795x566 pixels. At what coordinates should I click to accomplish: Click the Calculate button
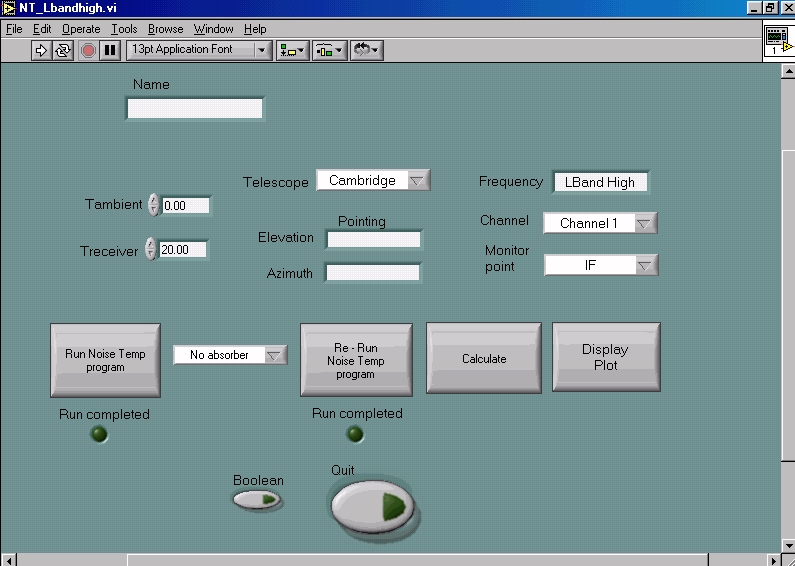pyautogui.click(x=484, y=358)
